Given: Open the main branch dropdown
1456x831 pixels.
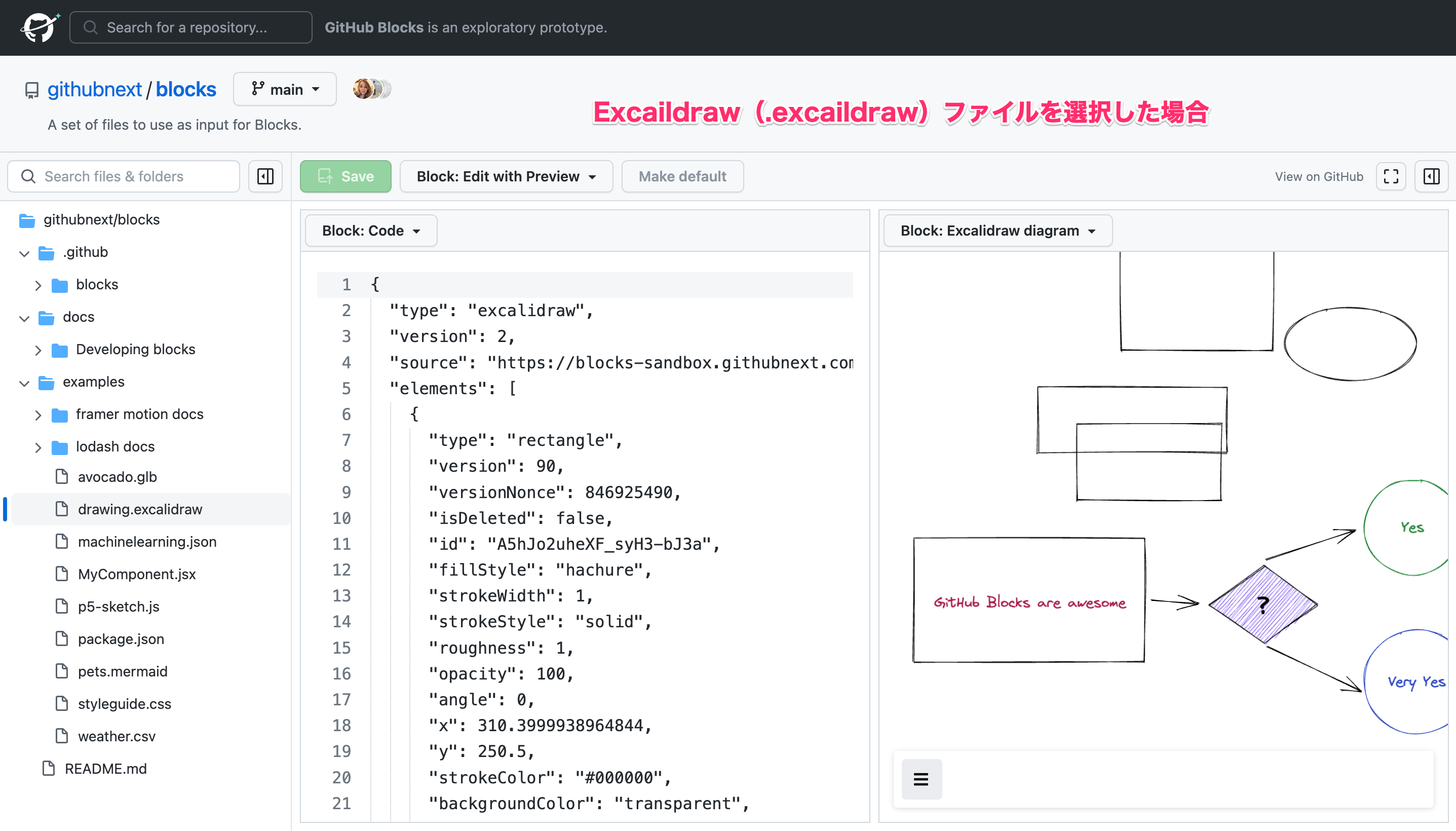Looking at the screenshot, I should click(284, 89).
